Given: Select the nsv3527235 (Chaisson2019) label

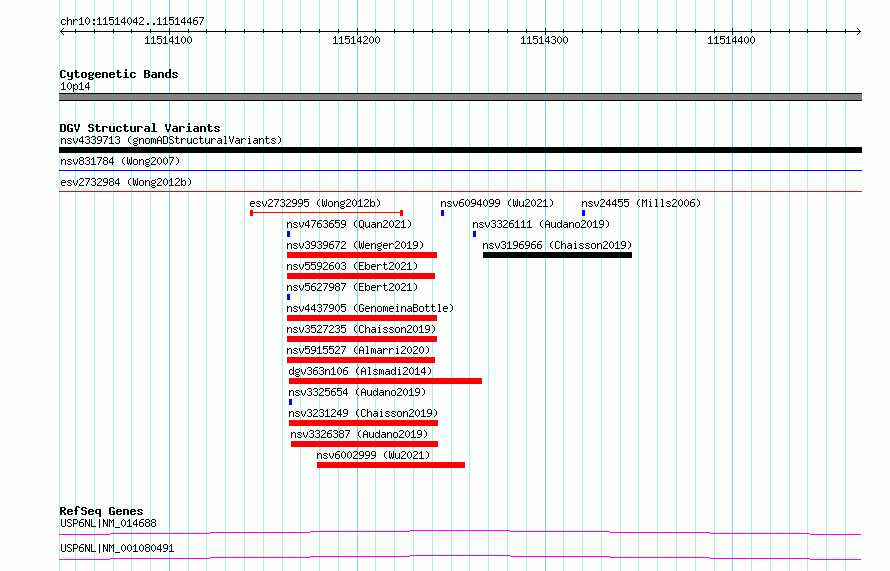Looking at the screenshot, I should tap(361, 329).
